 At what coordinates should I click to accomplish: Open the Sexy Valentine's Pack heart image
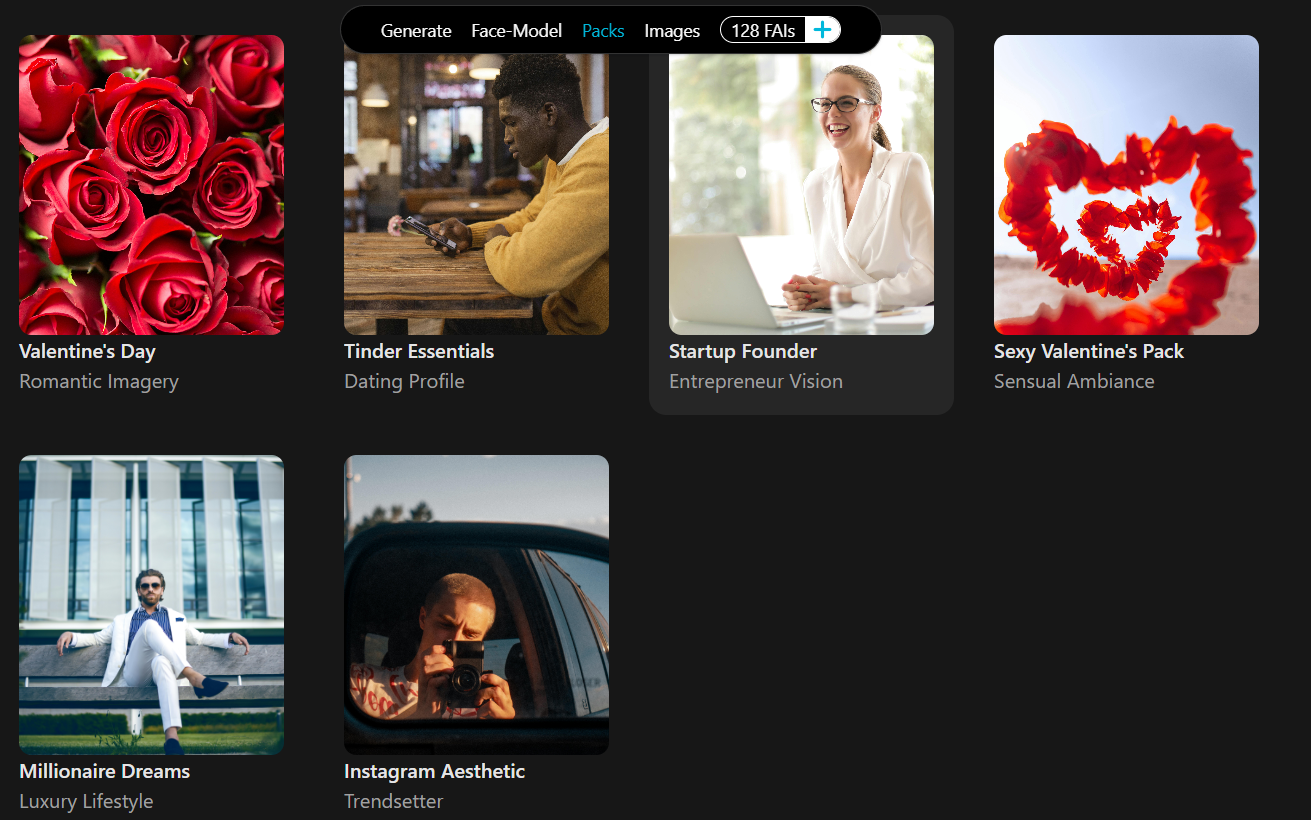[x=1126, y=185]
